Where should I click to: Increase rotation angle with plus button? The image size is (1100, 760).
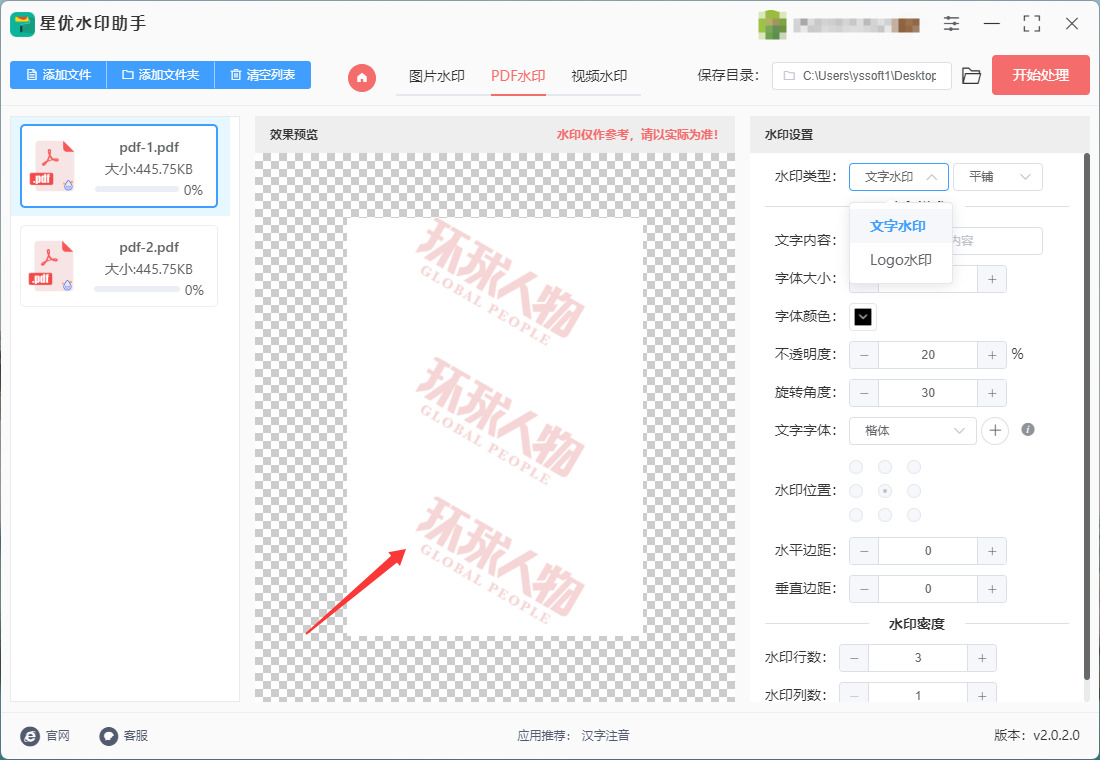[992, 393]
